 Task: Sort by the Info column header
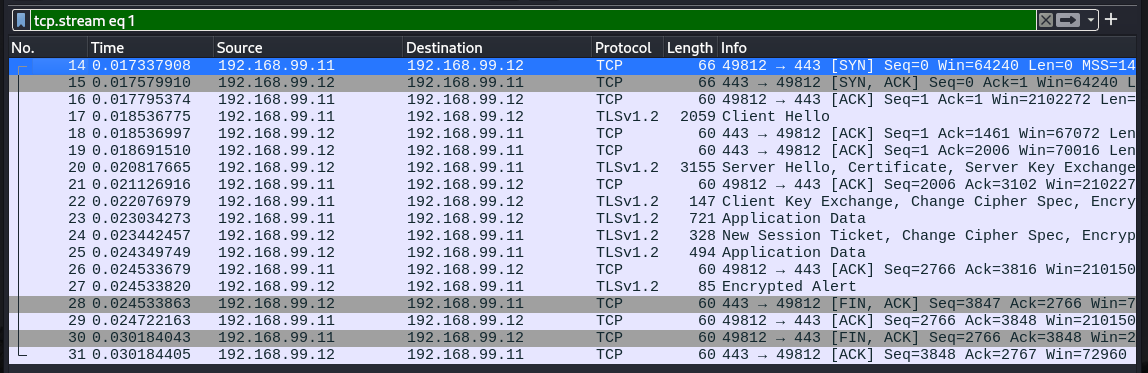[x=927, y=48]
